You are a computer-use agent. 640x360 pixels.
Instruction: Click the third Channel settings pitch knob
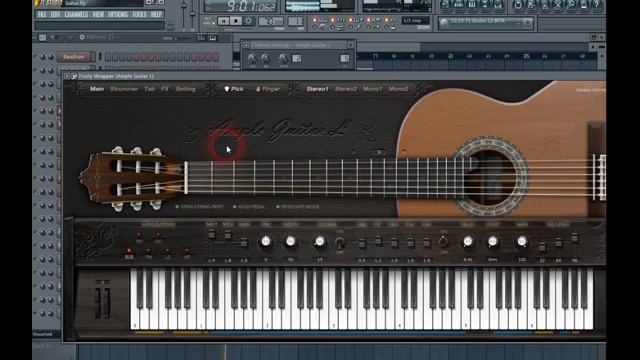[x=283, y=59]
